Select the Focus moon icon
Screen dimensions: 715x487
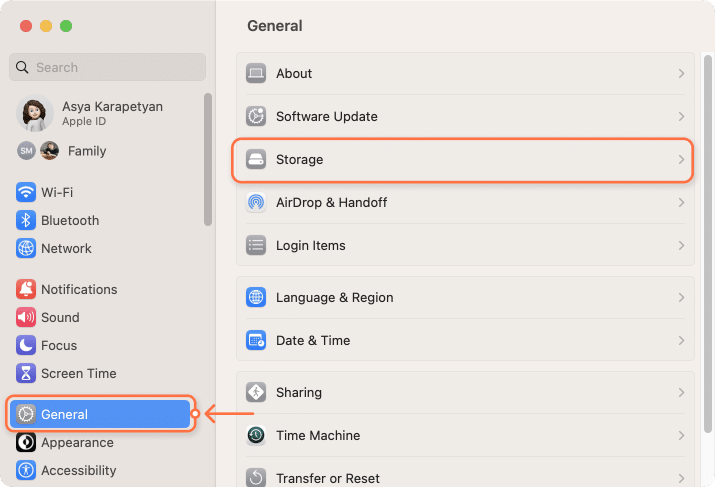pyautogui.click(x=26, y=345)
